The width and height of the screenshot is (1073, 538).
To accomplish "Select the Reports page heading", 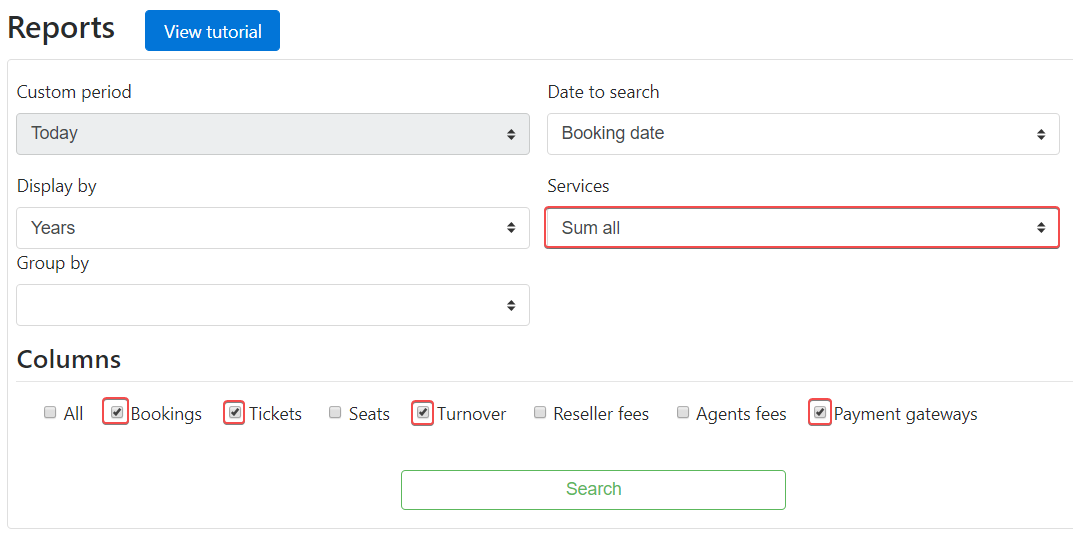I will 61,27.
